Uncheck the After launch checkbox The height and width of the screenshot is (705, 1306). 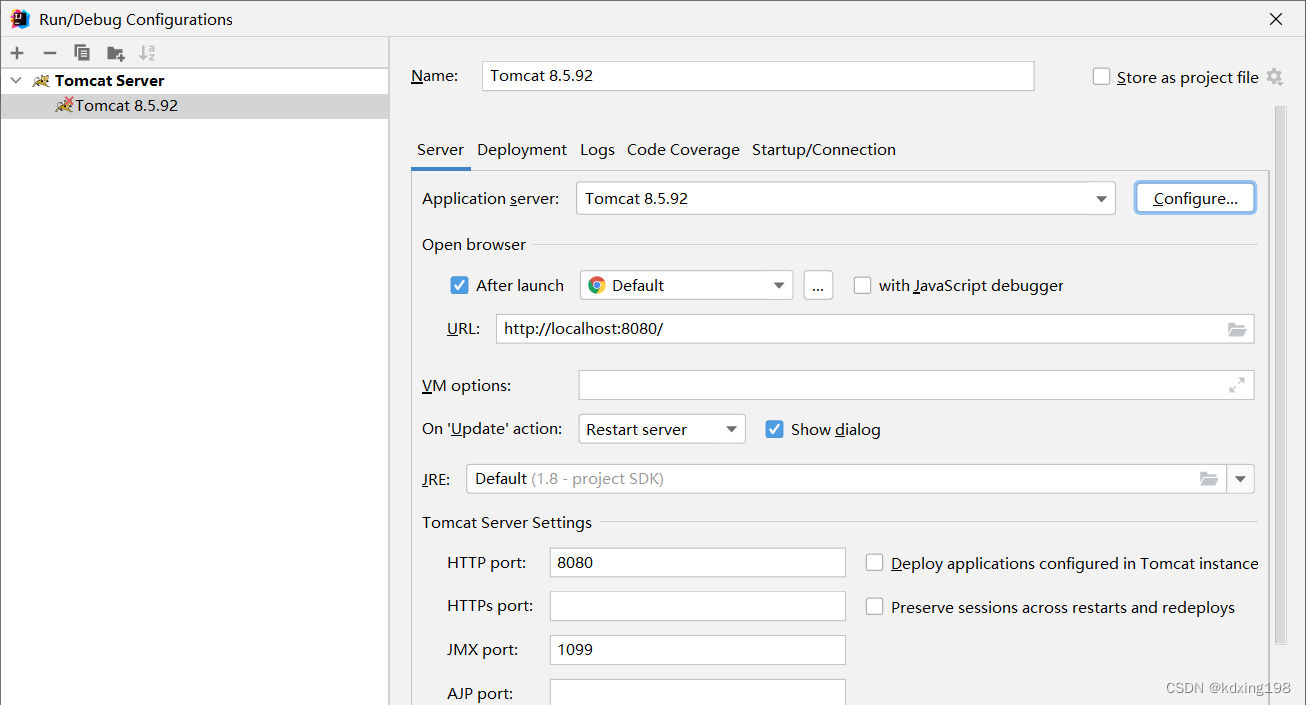(460, 285)
